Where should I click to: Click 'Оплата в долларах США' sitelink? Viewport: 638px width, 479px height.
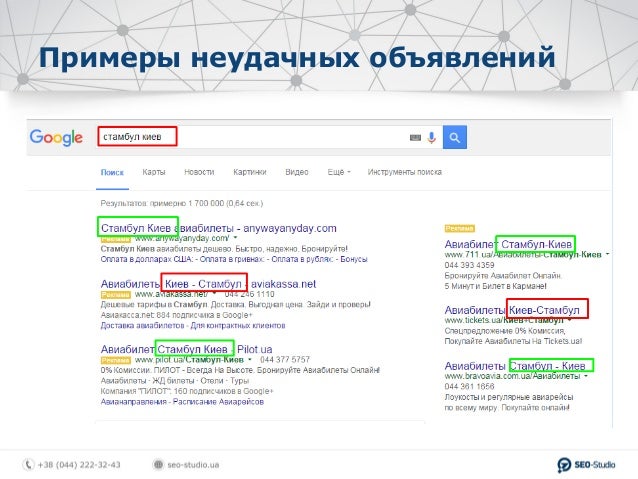click(x=146, y=259)
